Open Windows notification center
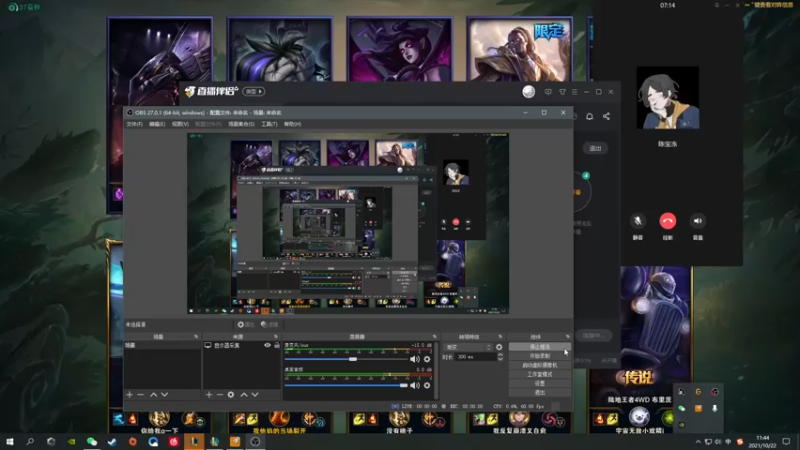Screen dimensions: 800x450 tap(786, 442)
